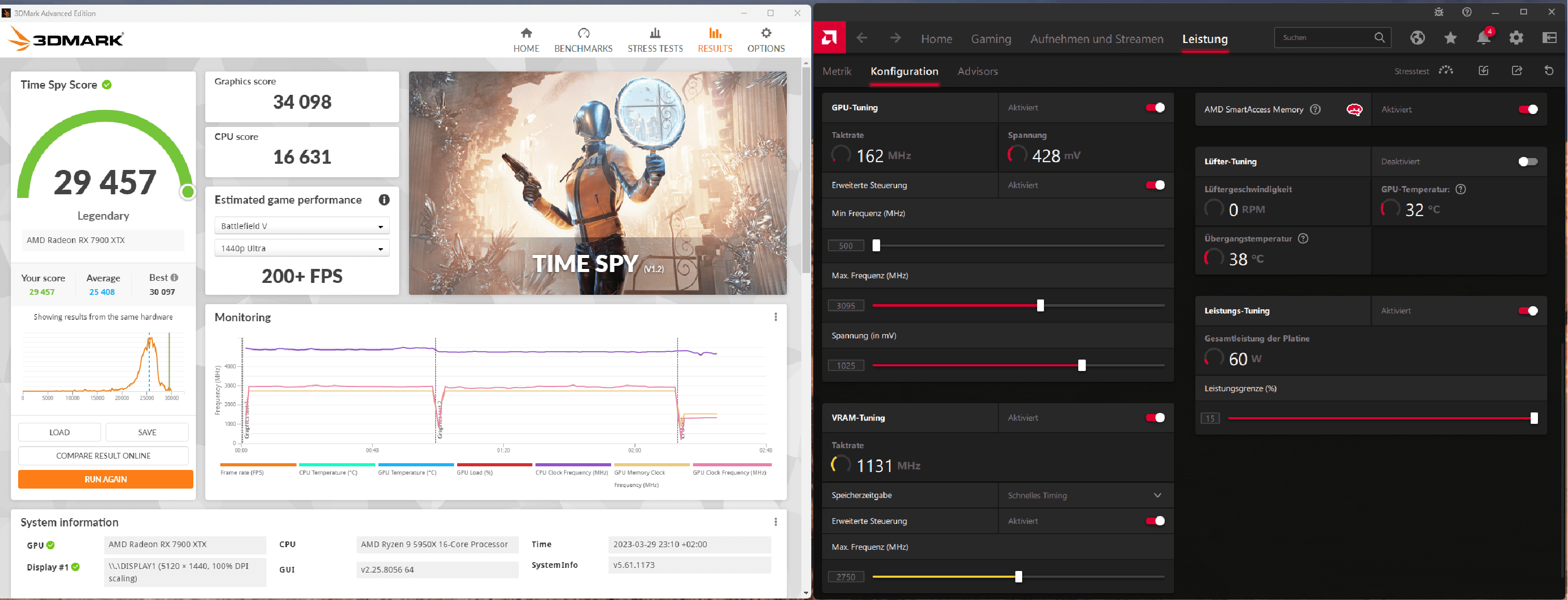The height and width of the screenshot is (600, 1568).
Task: Toggle GPU Erweiterte Steuerung switch
Action: point(1155,185)
